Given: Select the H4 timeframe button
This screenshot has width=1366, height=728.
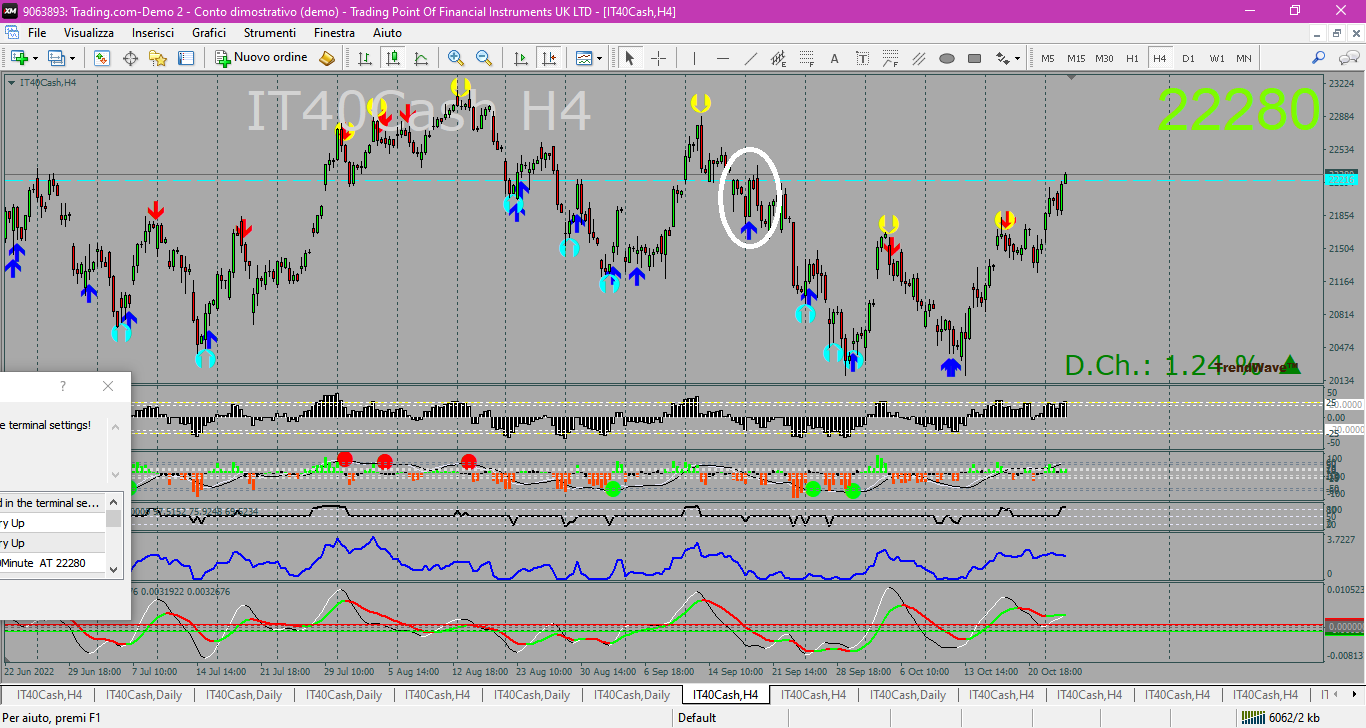Looking at the screenshot, I should 1160,58.
